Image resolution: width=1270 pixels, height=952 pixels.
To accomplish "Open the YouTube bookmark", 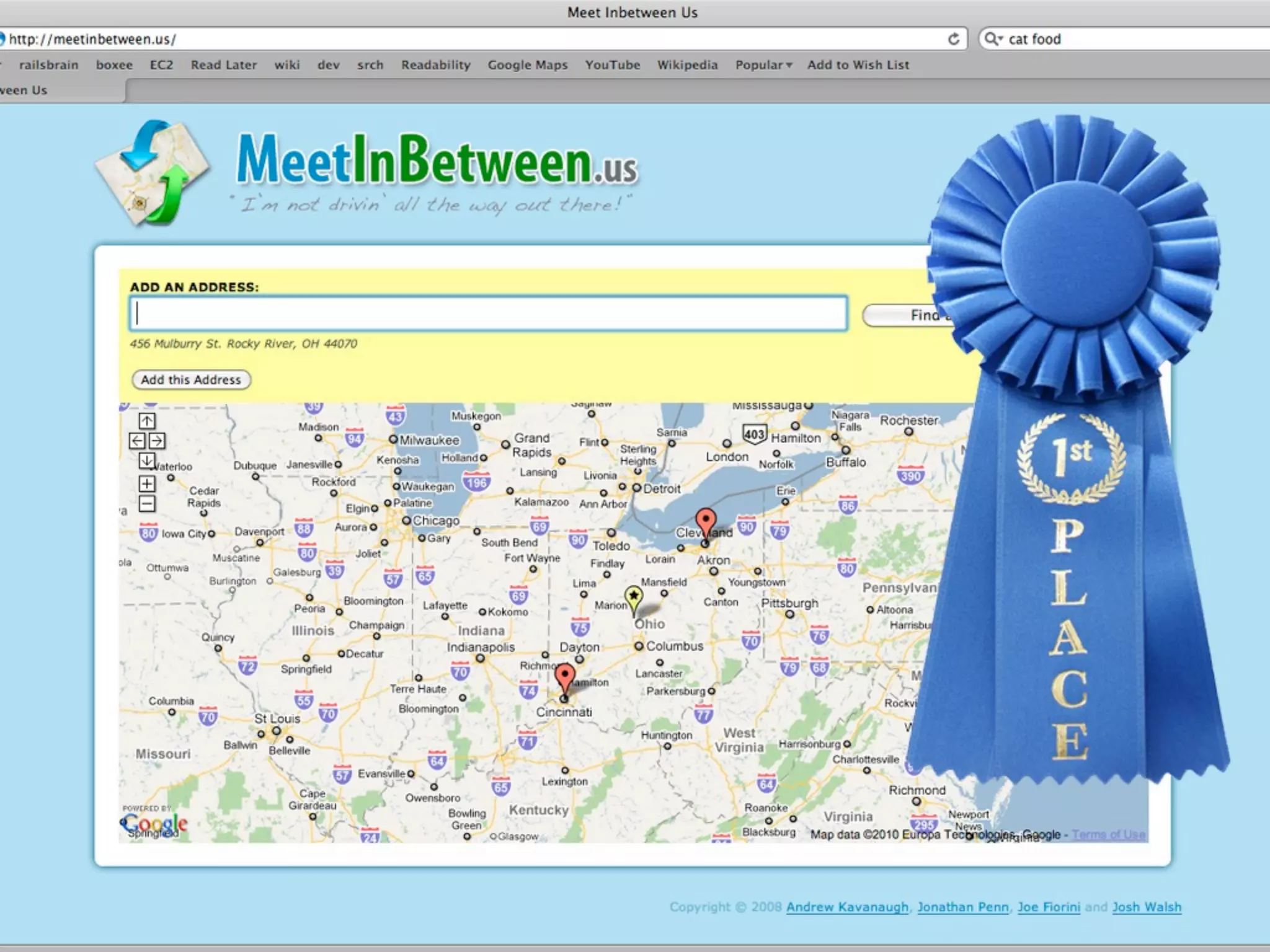I will click(x=613, y=65).
